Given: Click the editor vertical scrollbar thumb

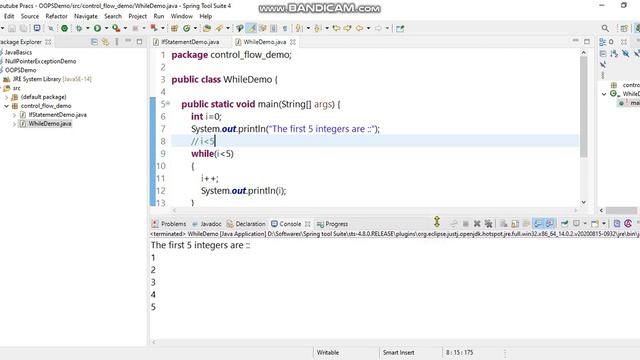Looking at the screenshot, I should point(584,107).
